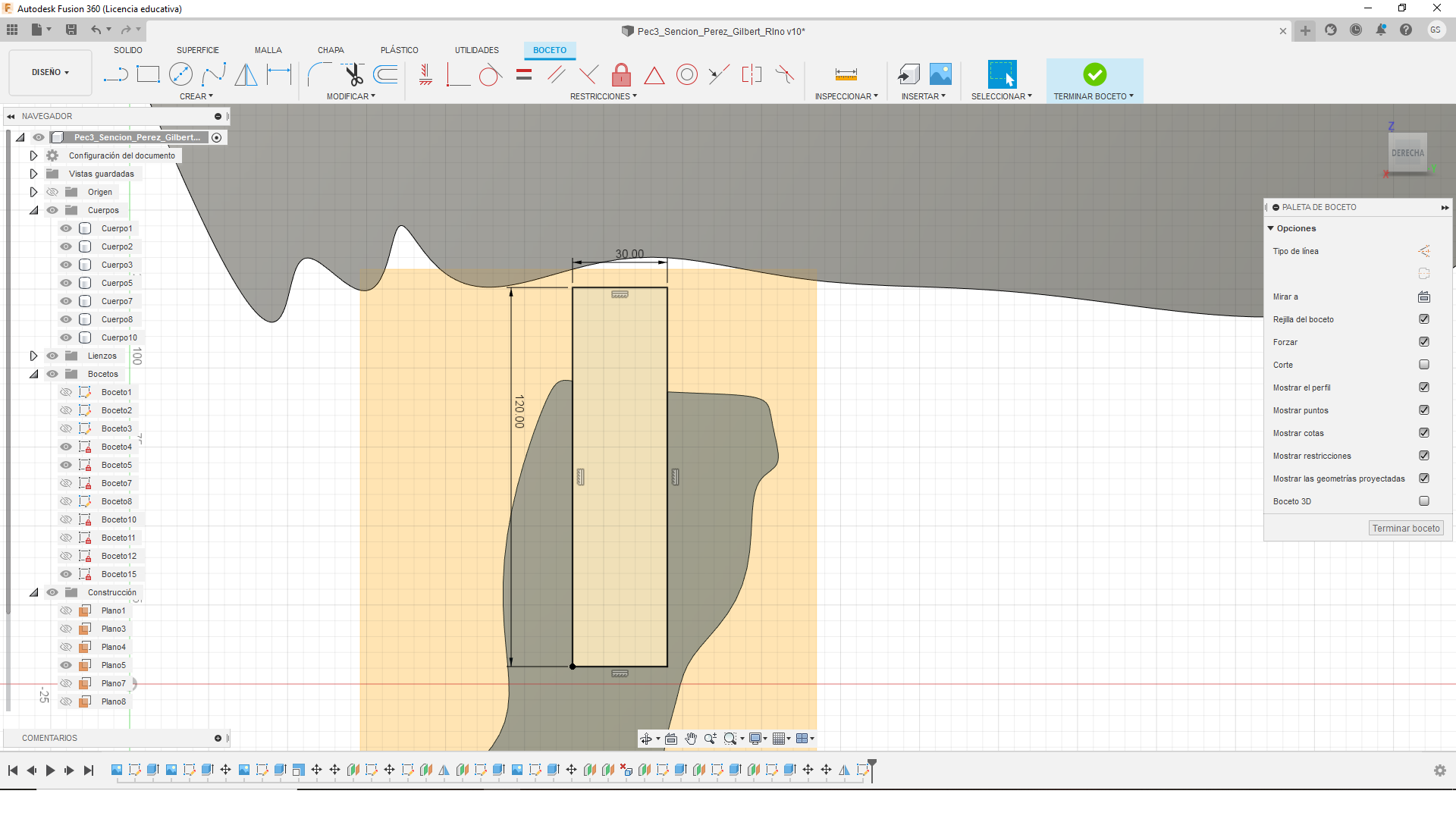This screenshot has width=1456, height=819.
Task: Apply the Fix/Unfix lock constraint
Action: pyautogui.click(x=621, y=74)
